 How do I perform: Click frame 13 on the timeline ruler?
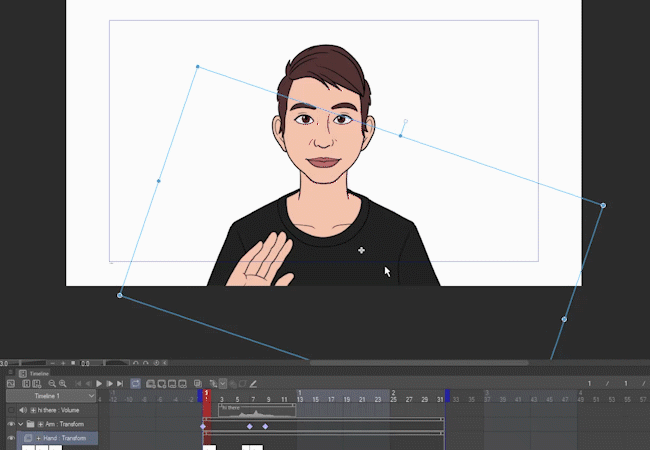(300, 399)
